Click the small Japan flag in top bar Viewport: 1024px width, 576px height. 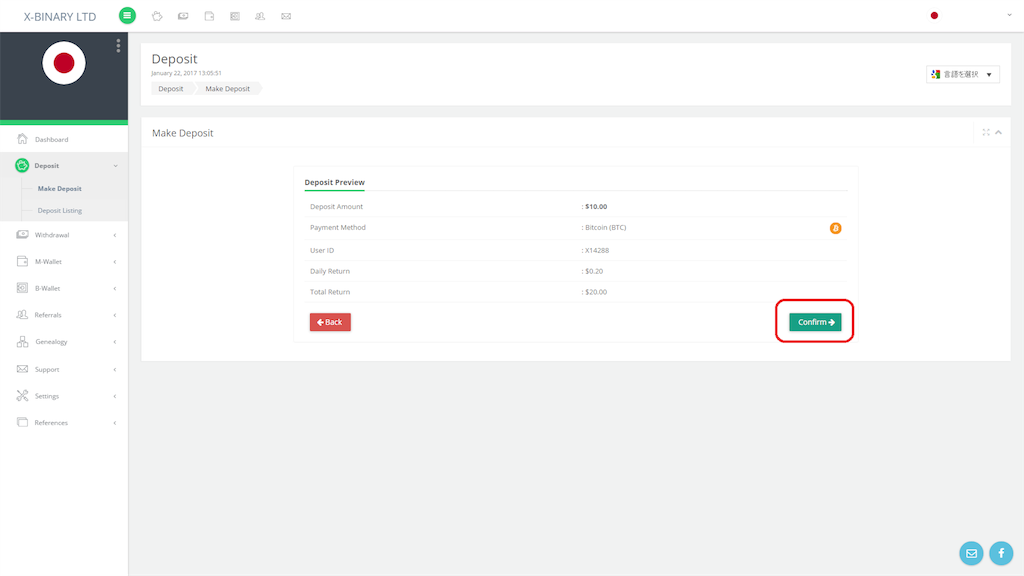(x=934, y=16)
